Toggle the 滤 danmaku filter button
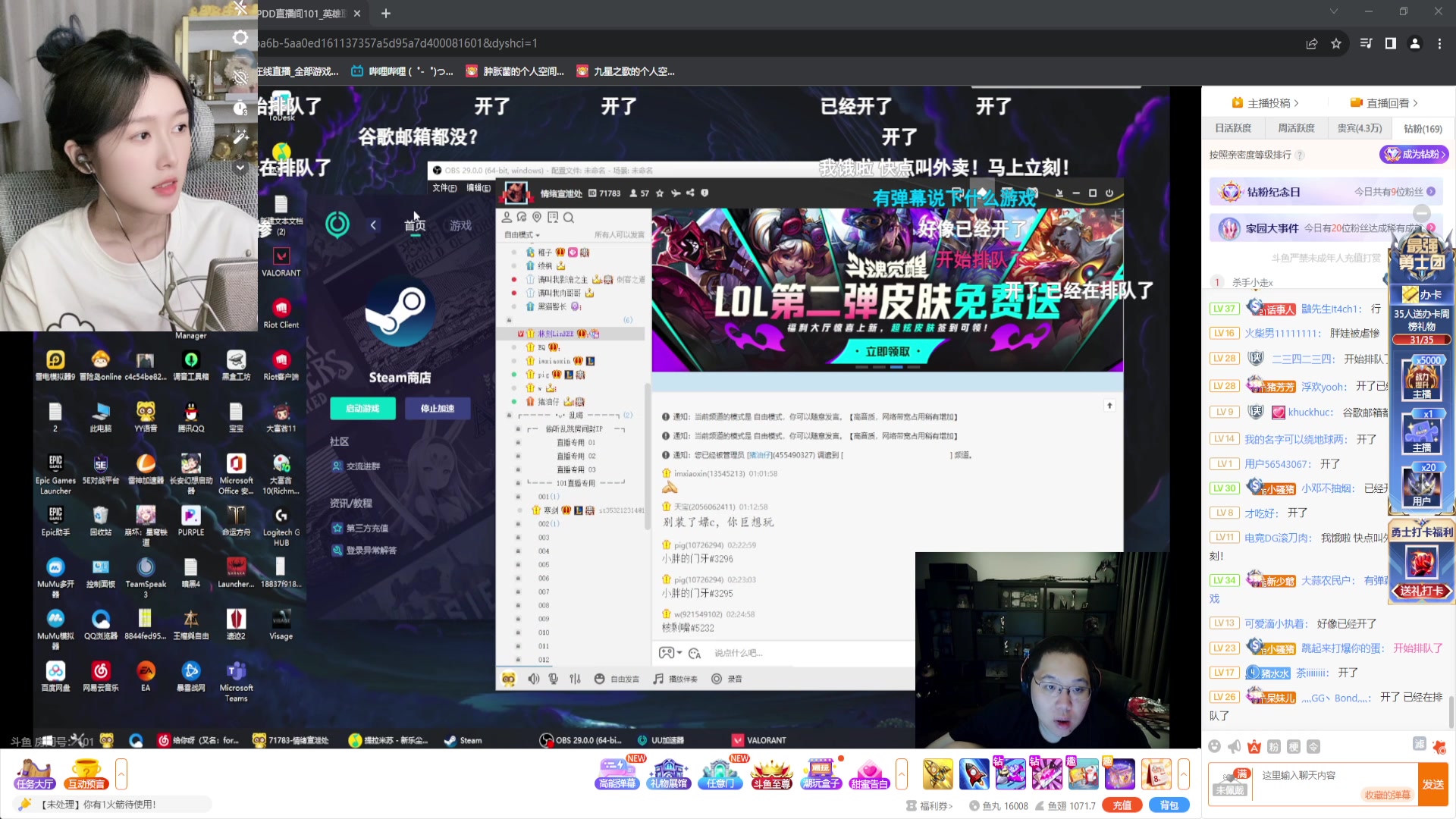Screen dimensions: 1456x819 point(1419,744)
